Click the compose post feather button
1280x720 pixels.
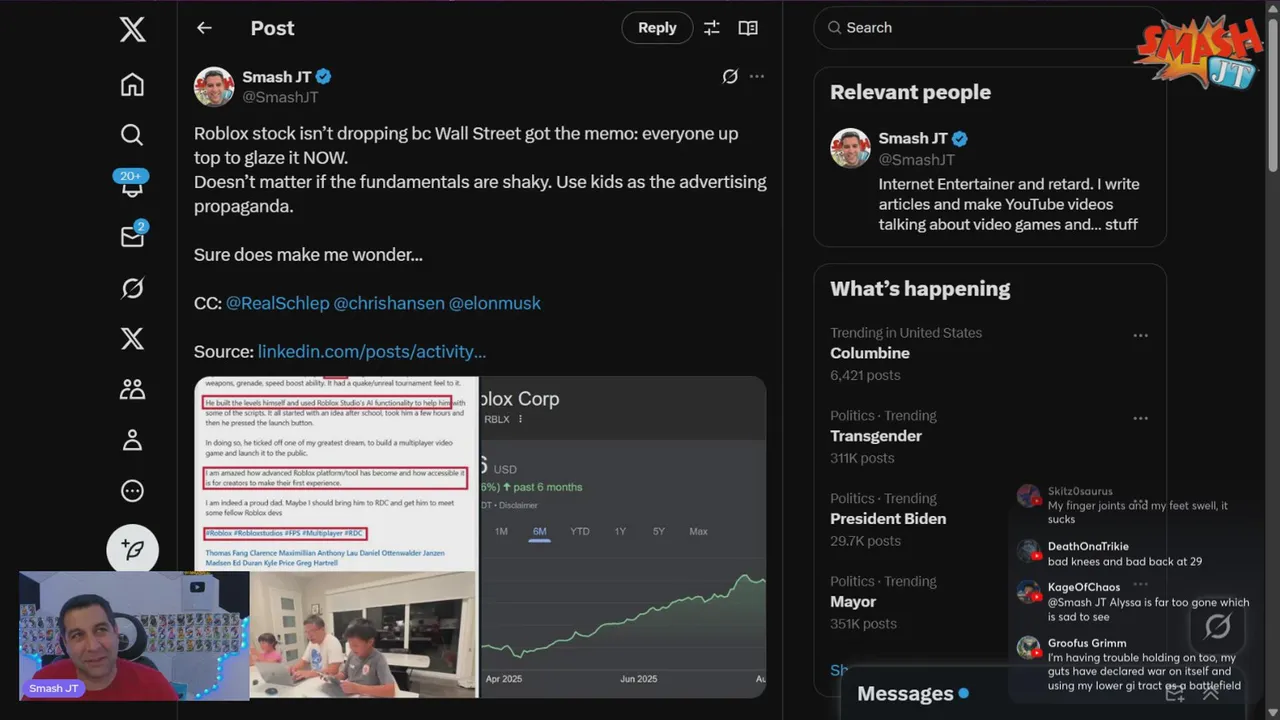pyautogui.click(x=132, y=549)
